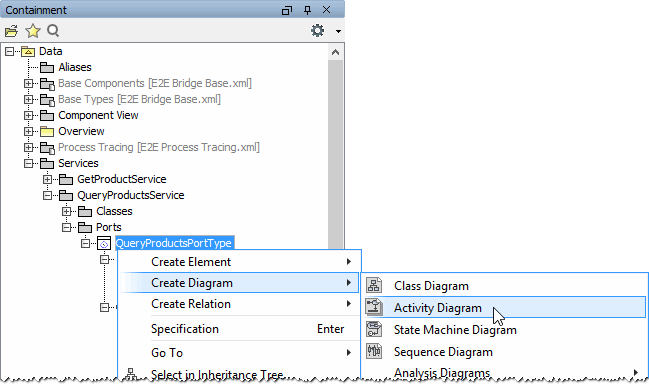Open options dropdown arrow next to gear
This screenshot has height=391, width=649.
tap(338, 31)
